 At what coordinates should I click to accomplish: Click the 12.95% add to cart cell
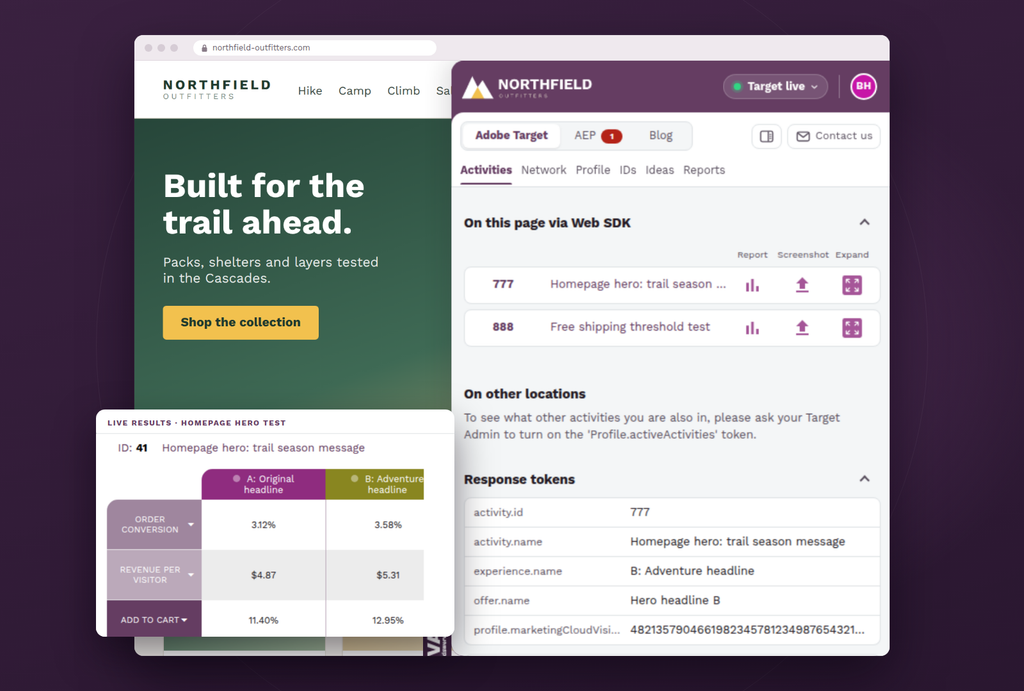[x=375, y=620]
